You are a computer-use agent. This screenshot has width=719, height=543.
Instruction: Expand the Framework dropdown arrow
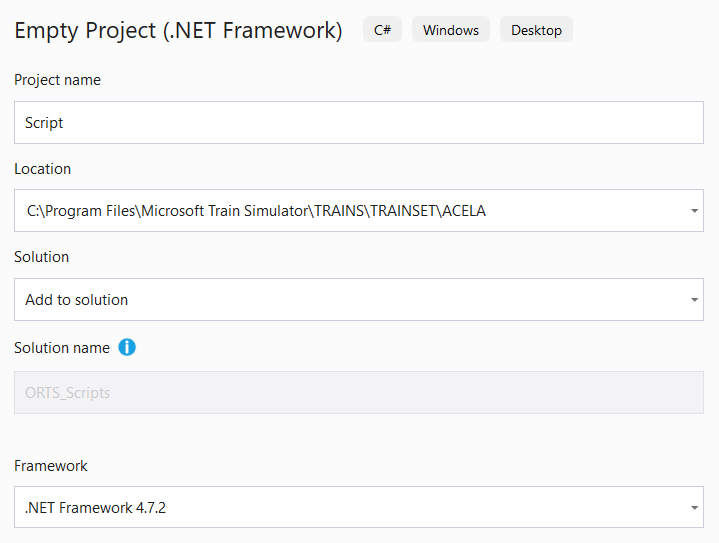click(694, 508)
